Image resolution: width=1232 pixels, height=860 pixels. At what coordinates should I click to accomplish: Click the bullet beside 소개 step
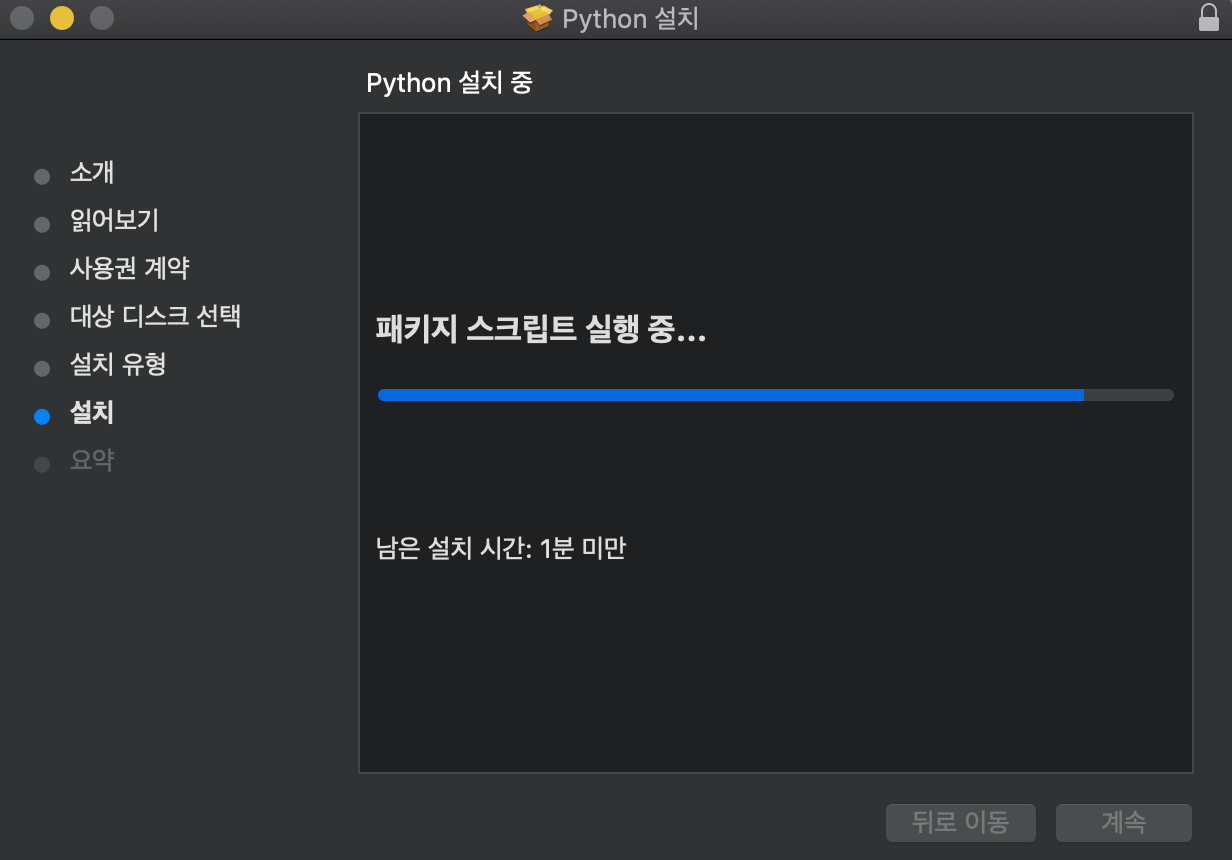coord(42,177)
